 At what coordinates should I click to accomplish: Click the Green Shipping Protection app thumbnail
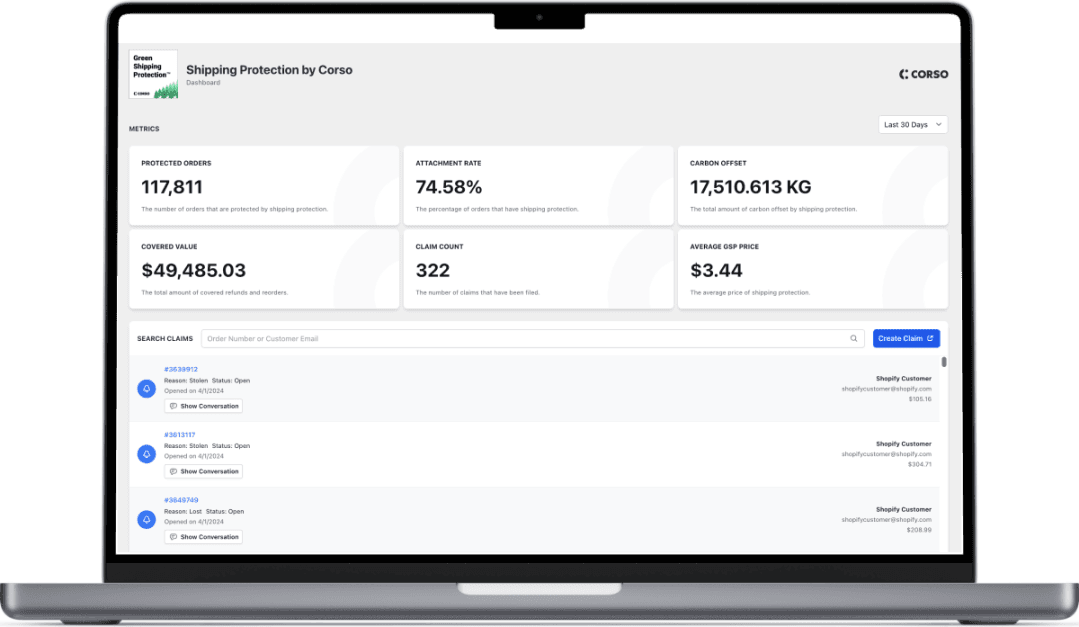[x=153, y=74]
